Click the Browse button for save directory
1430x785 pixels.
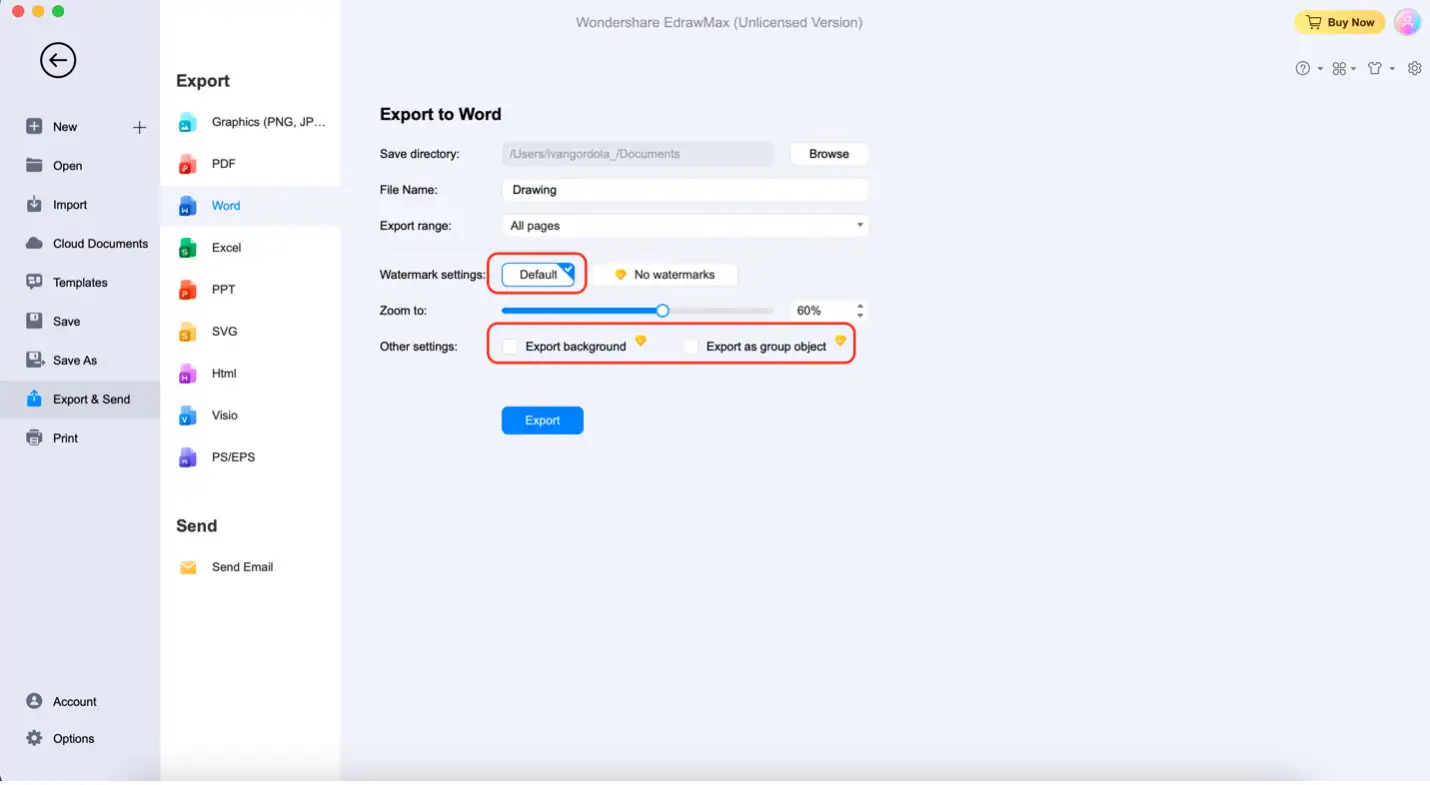coord(828,154)
